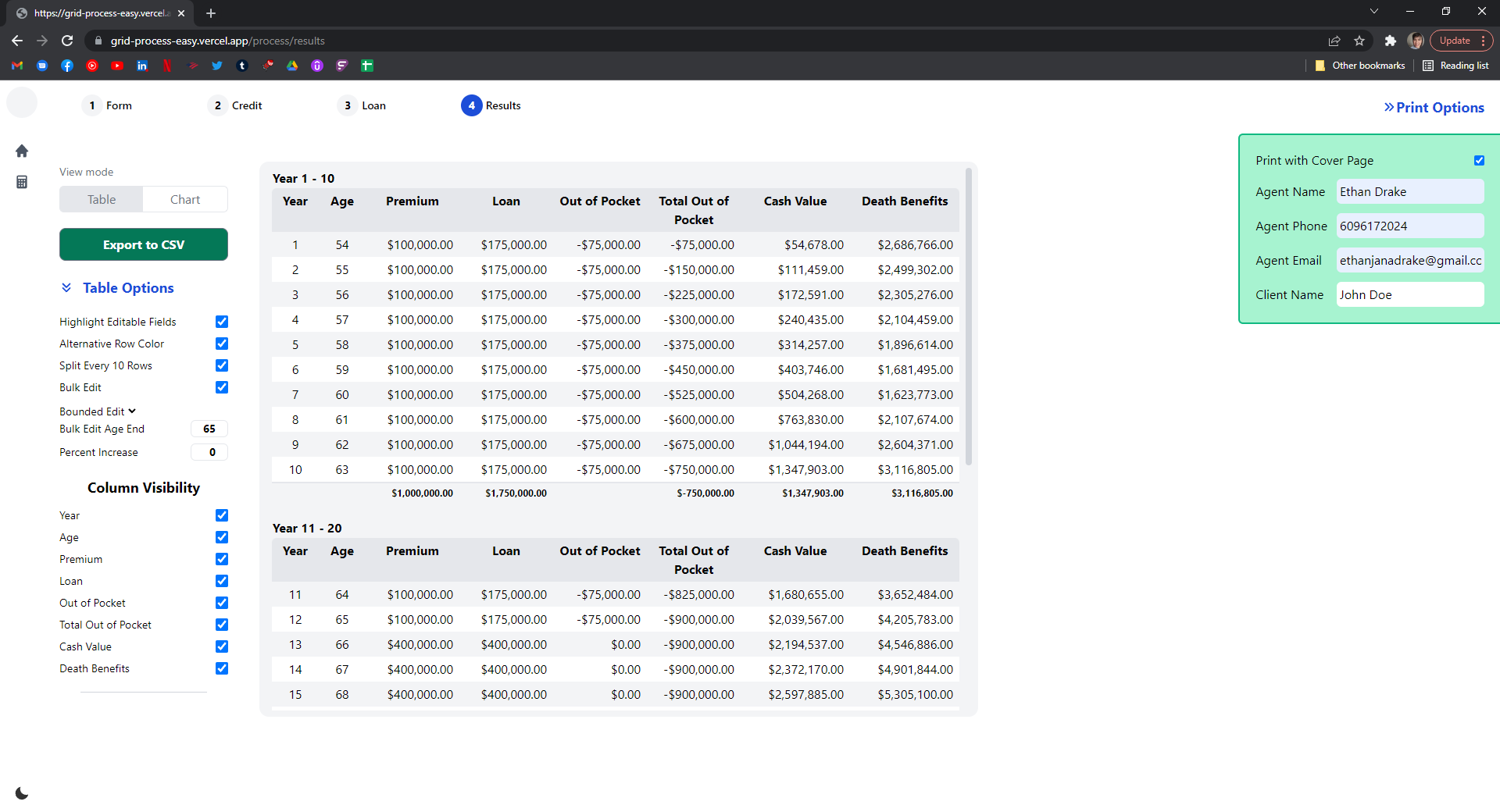This screenshot has height=812, width=1500.
Task: Hide the Death Benefits column
Action: (x=222, y=668)
